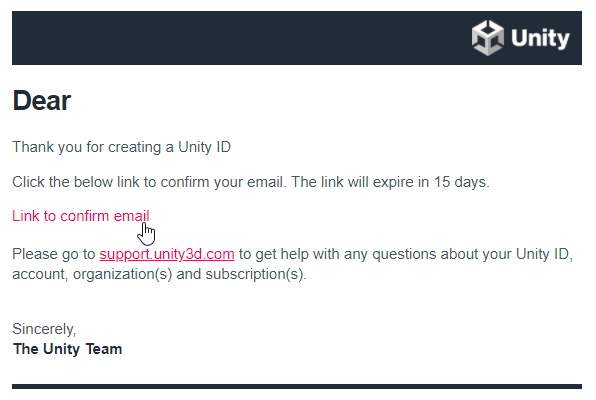This screenshot has width=596, height=400.
Task: Click the word subscription(s)
Action: tap(255, 274)
